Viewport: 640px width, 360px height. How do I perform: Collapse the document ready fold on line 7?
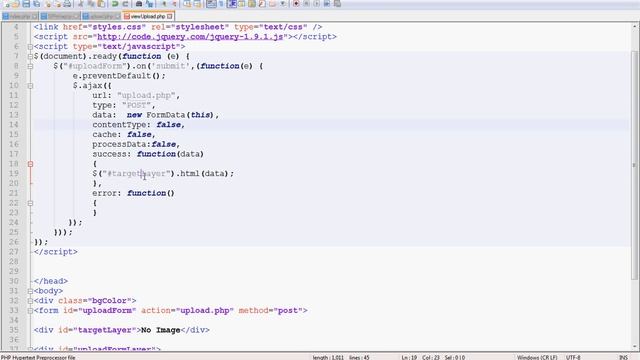[30, 56]
